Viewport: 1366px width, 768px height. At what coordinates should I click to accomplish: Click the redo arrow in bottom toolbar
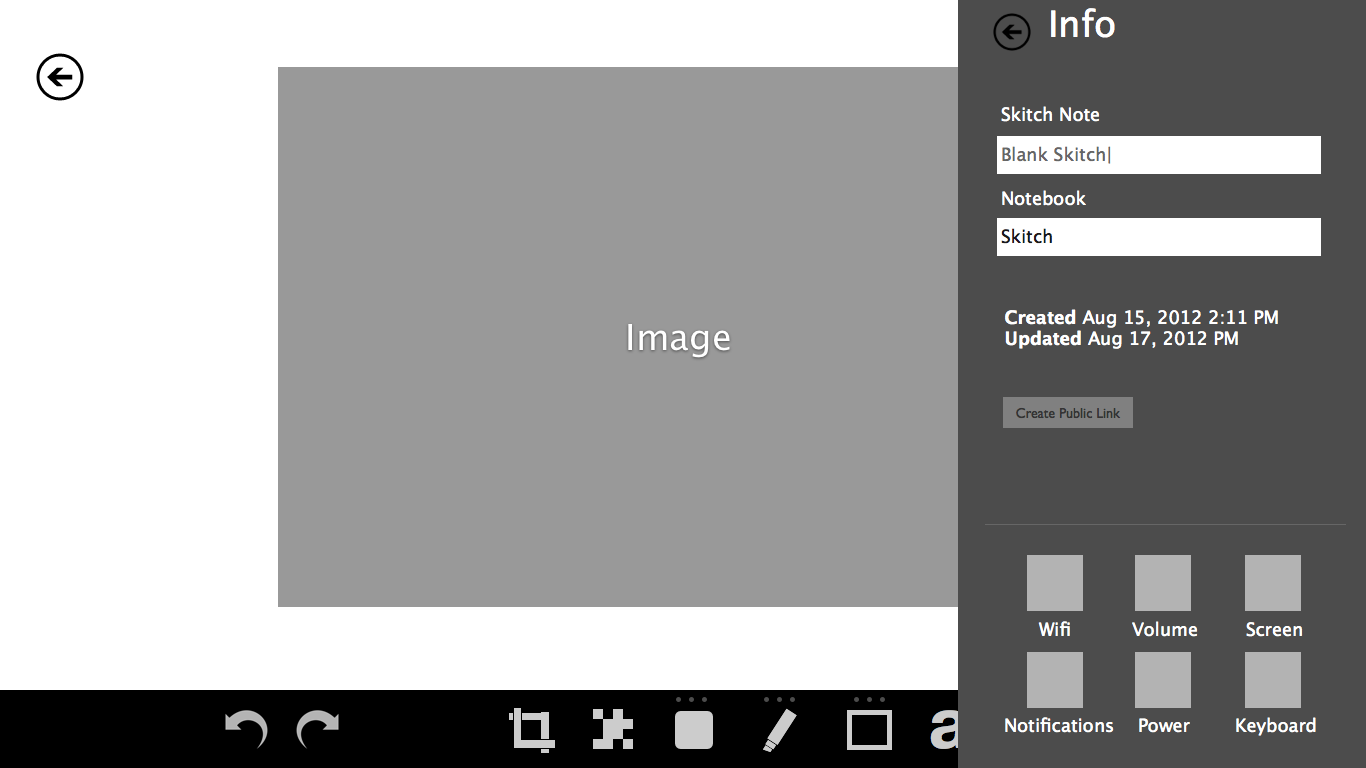pyautogui.click(x=318, y=729)
